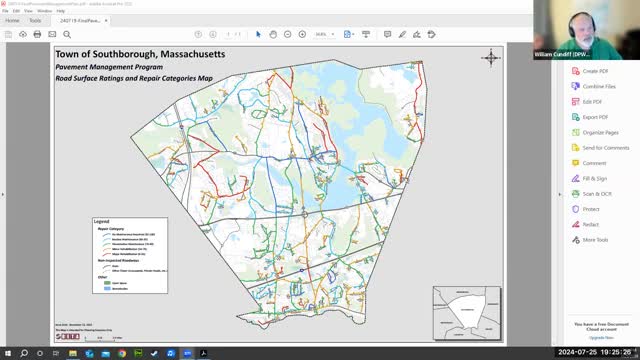Open the Windows Start menu

8,353
